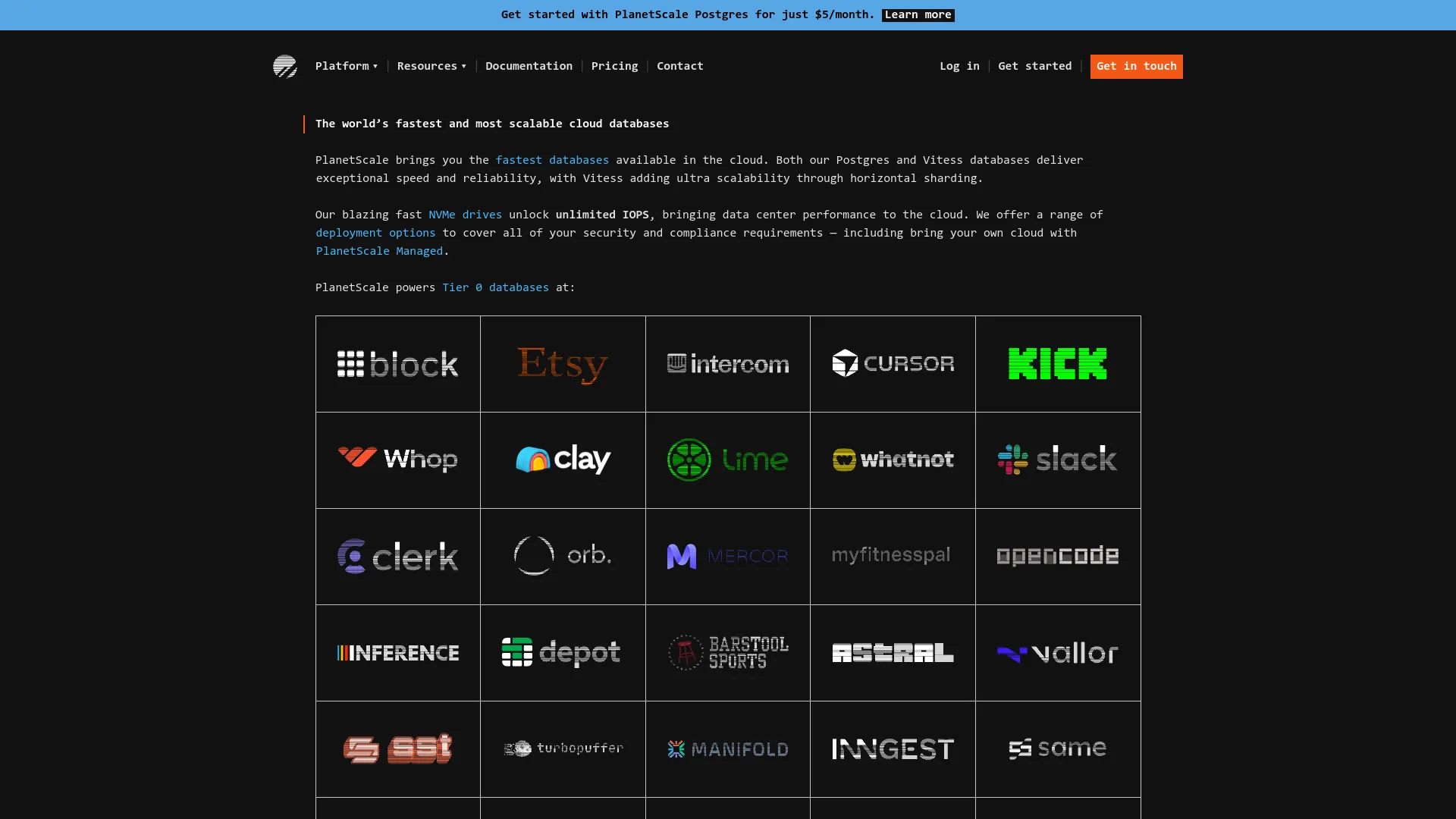Click the Block logo tile
The height and width of the screenshot is (819, 1456).
coord(398,364)
